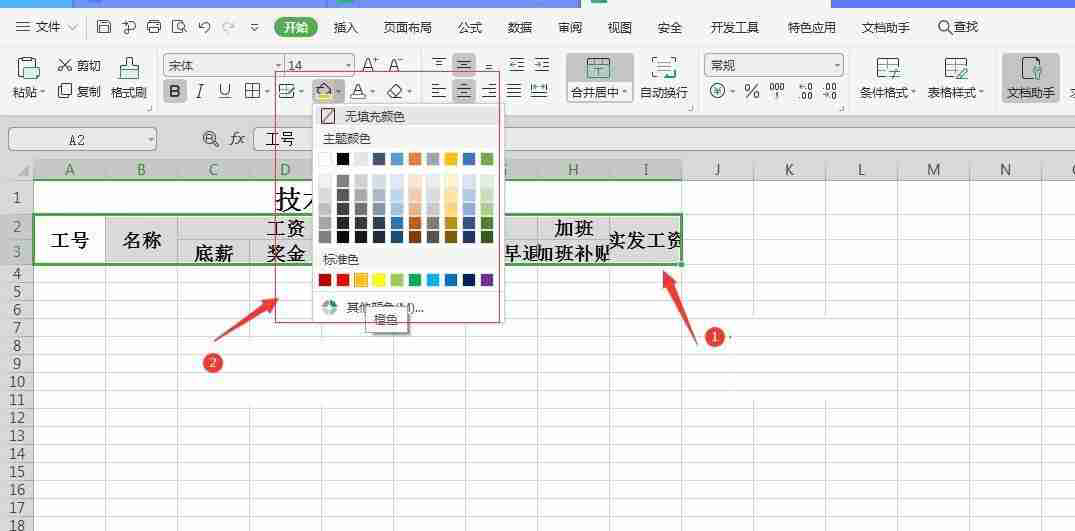The height and width of the screenshot is (531, 1075).
Task: Click the Wrap Text (自动换行) button
Action: coord(664,77)
